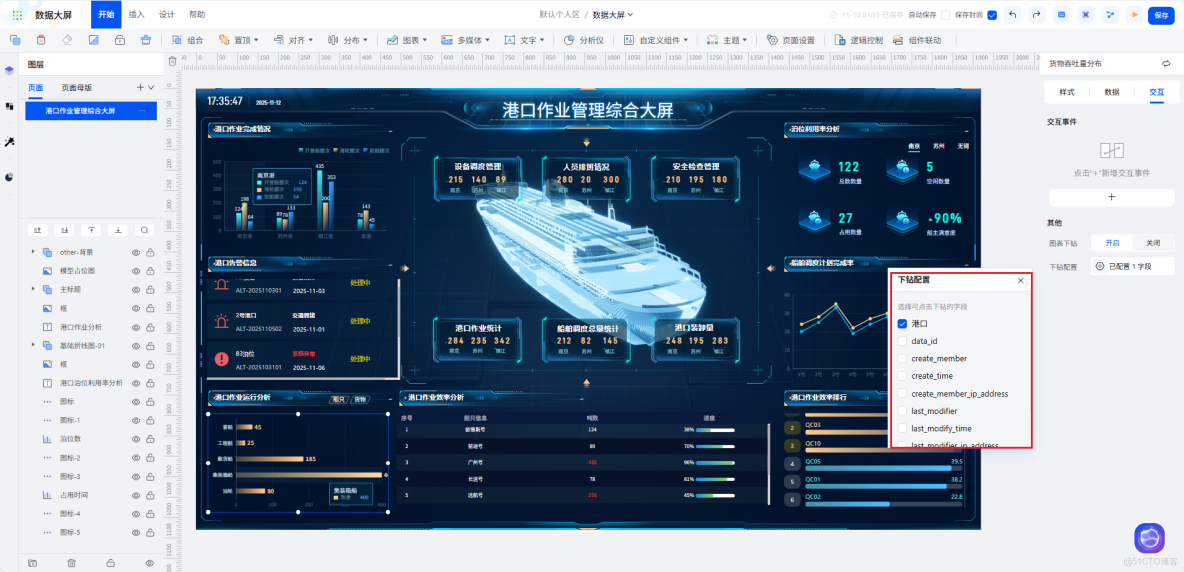Viewport: 1184px width, 572px height.
Task: Check the last_modifier field checkbox
Action: coord(902,411)
